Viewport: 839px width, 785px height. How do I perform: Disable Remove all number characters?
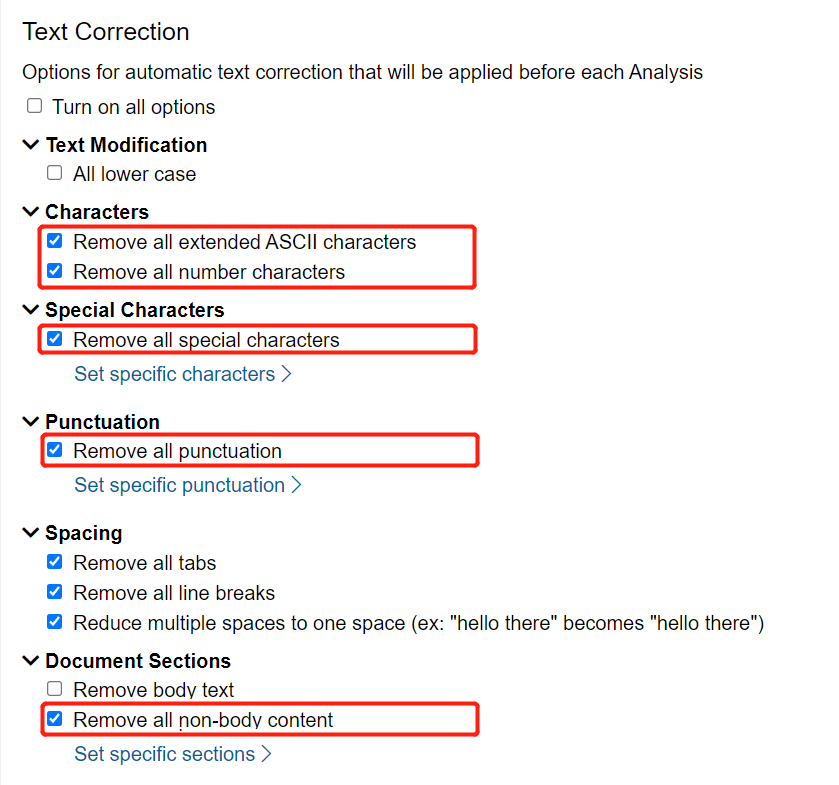click(x=54, y=270)
